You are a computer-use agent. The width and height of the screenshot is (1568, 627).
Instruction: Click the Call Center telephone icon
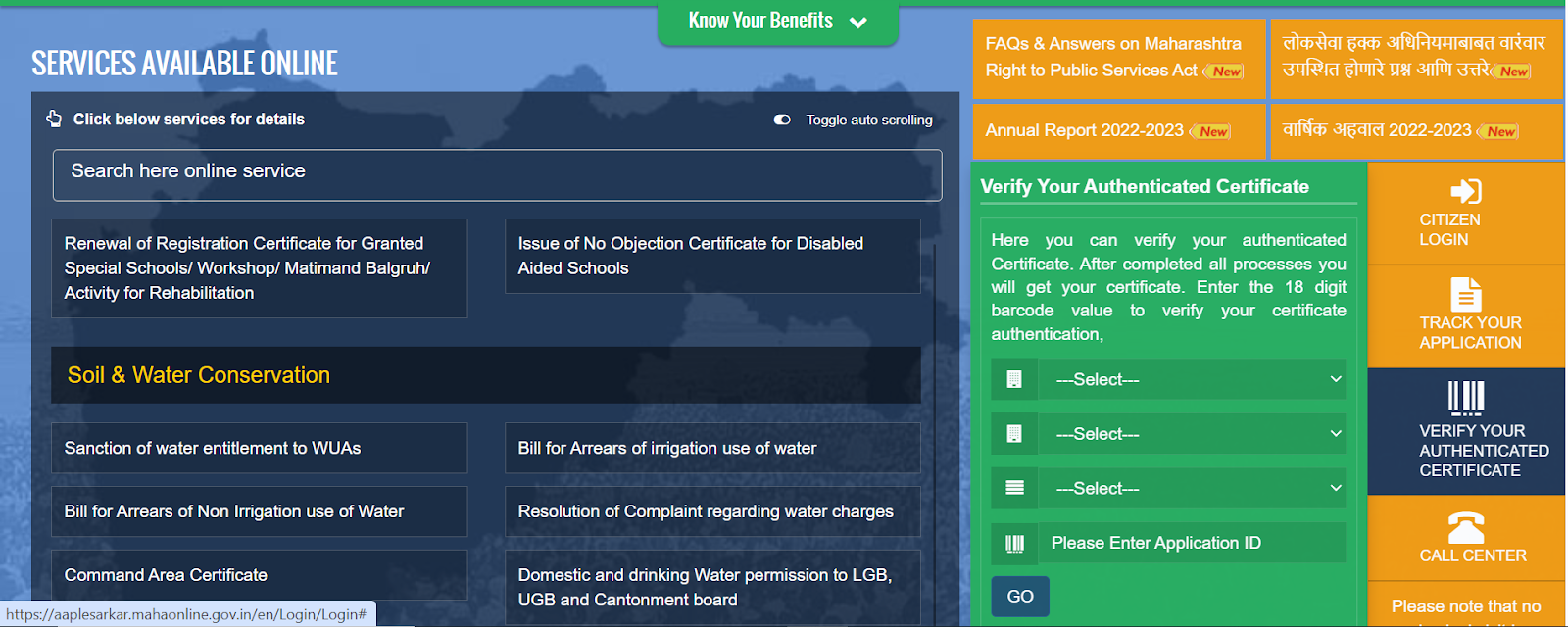[1466, 528]
